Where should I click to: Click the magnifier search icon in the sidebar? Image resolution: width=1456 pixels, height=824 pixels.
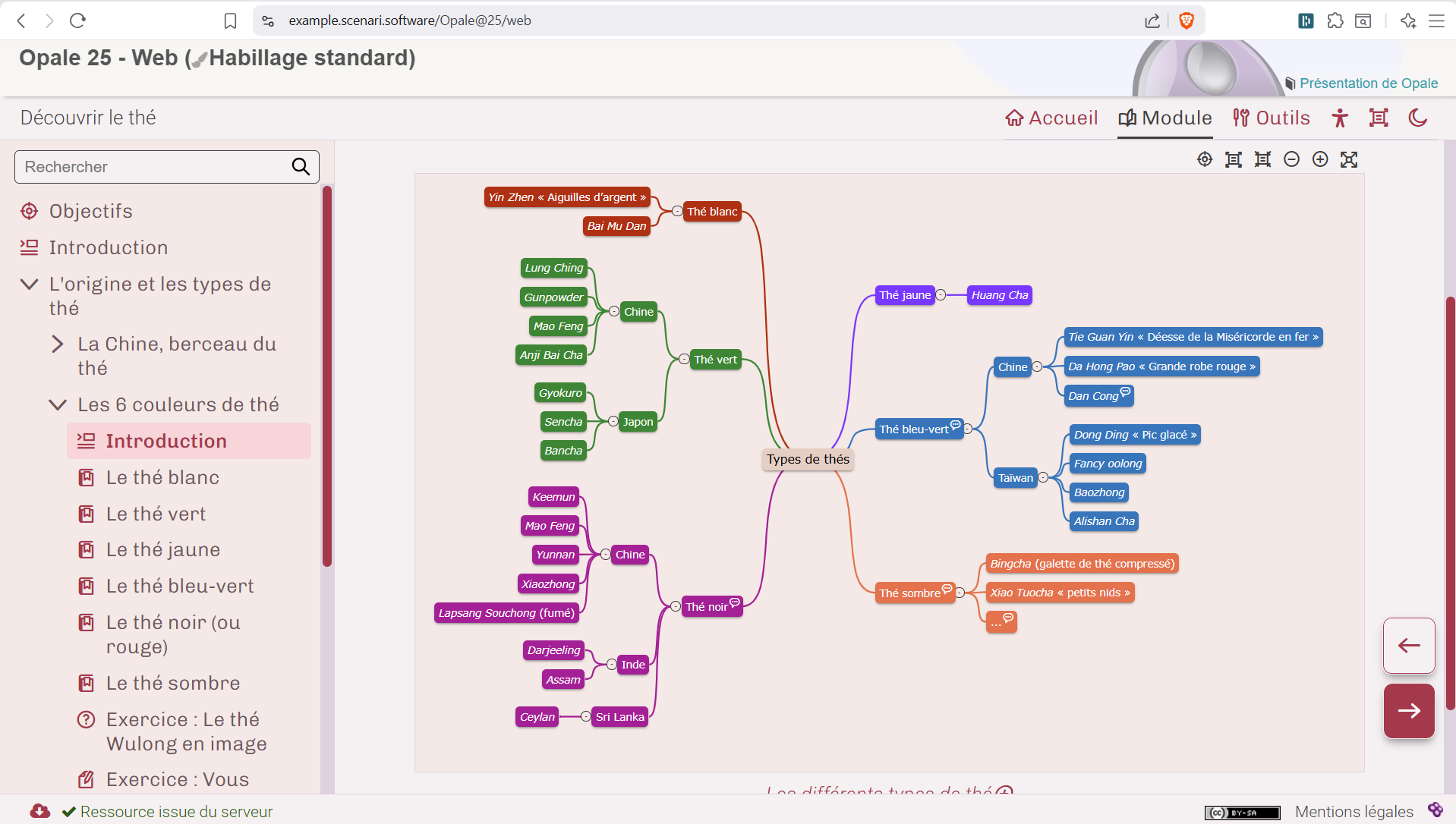(x=301, y=167)
